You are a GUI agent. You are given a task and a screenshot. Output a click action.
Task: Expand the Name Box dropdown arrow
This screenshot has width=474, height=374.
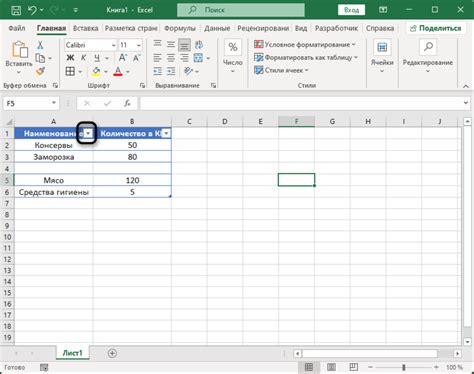point(54,103)
